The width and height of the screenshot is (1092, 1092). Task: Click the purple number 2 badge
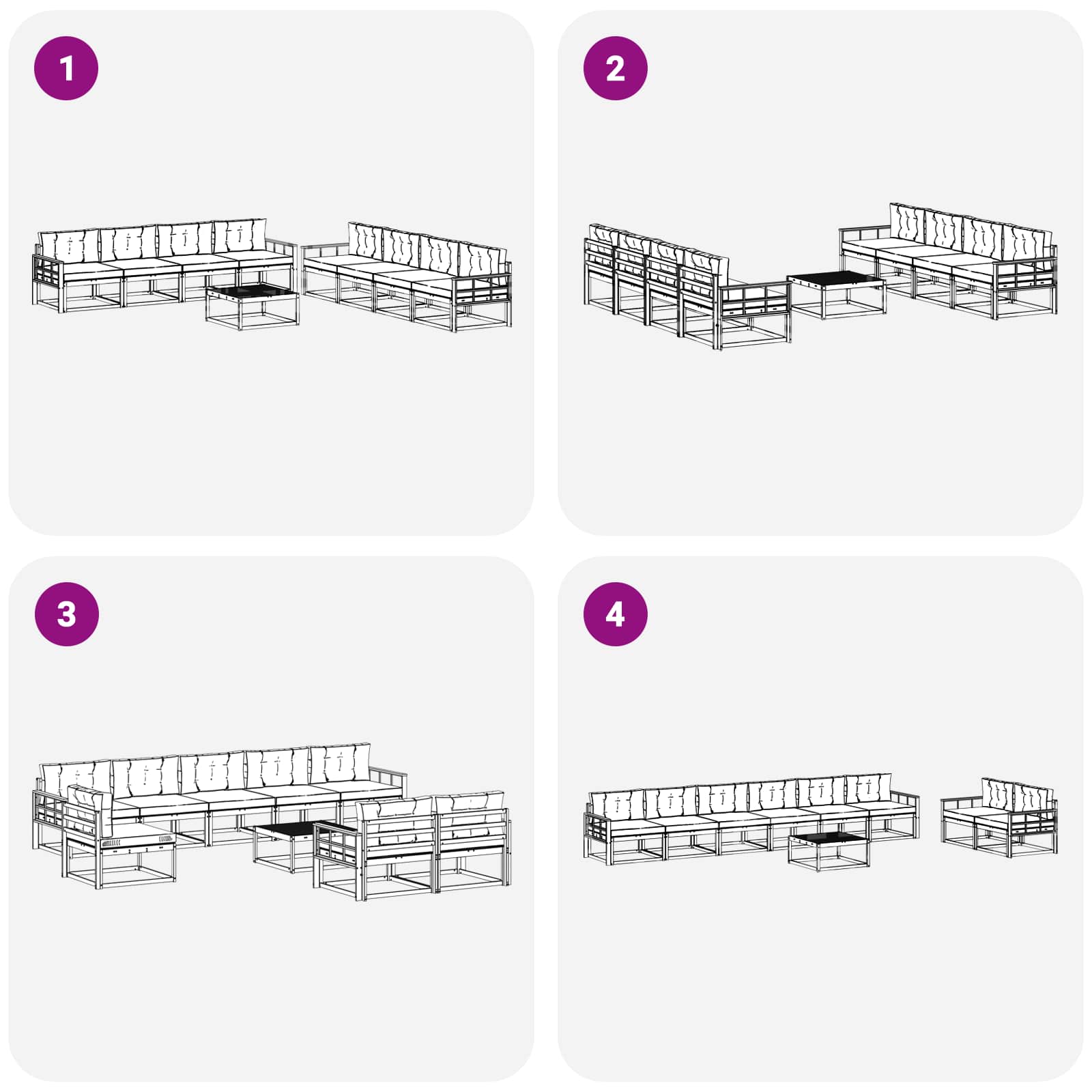pyautogui.click(x=615, y=68)
